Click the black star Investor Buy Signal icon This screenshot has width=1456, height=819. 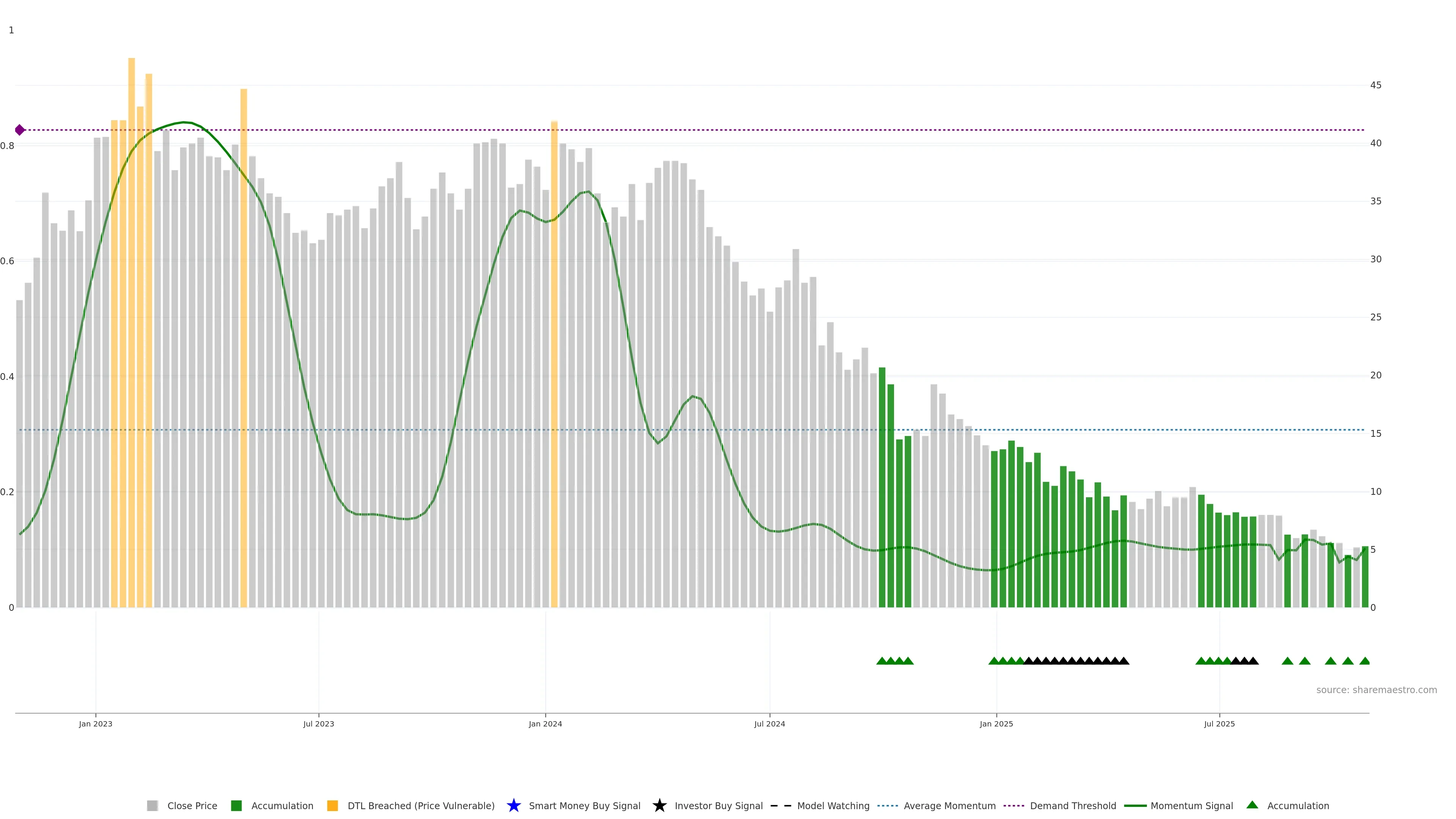pyautogui.click(x=659, y=805)
